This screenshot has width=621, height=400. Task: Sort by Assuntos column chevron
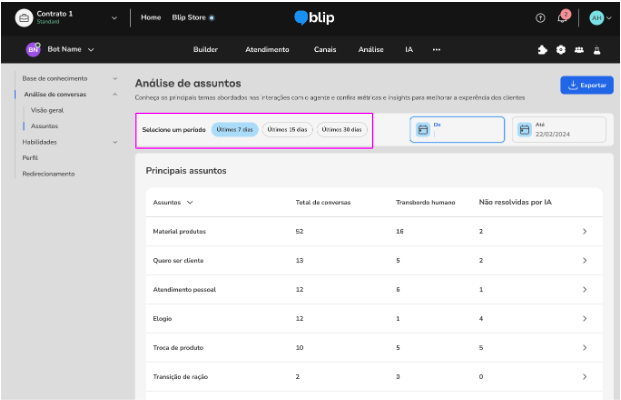pyautogui.click(x=190, y=202)
